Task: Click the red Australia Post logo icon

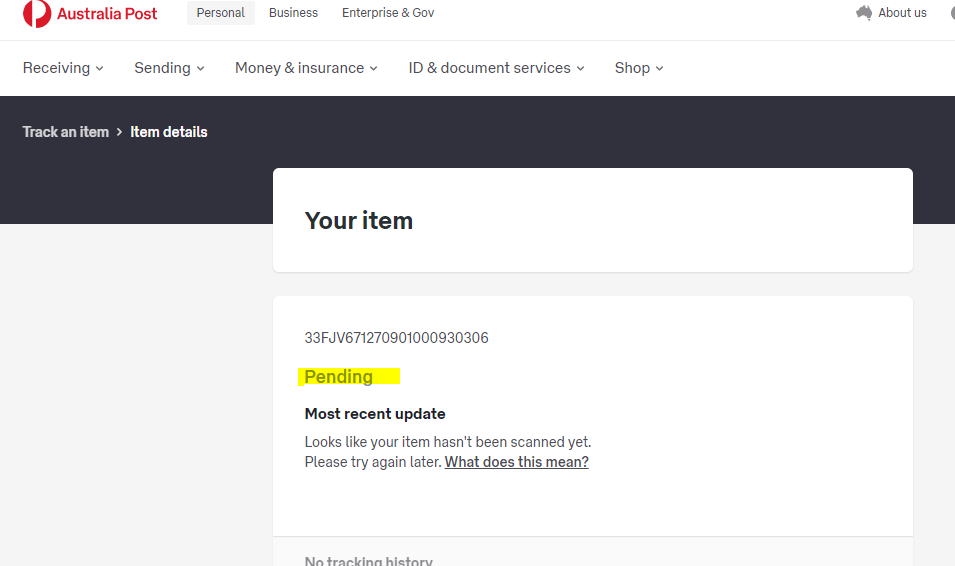Action: [x=37, y=13]
